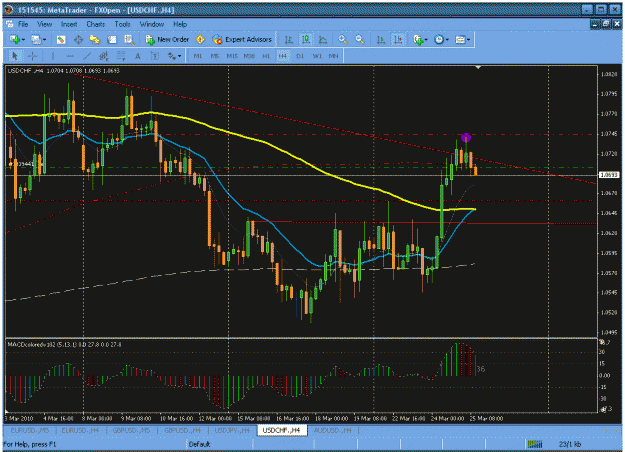Open the Help menu

180,24
